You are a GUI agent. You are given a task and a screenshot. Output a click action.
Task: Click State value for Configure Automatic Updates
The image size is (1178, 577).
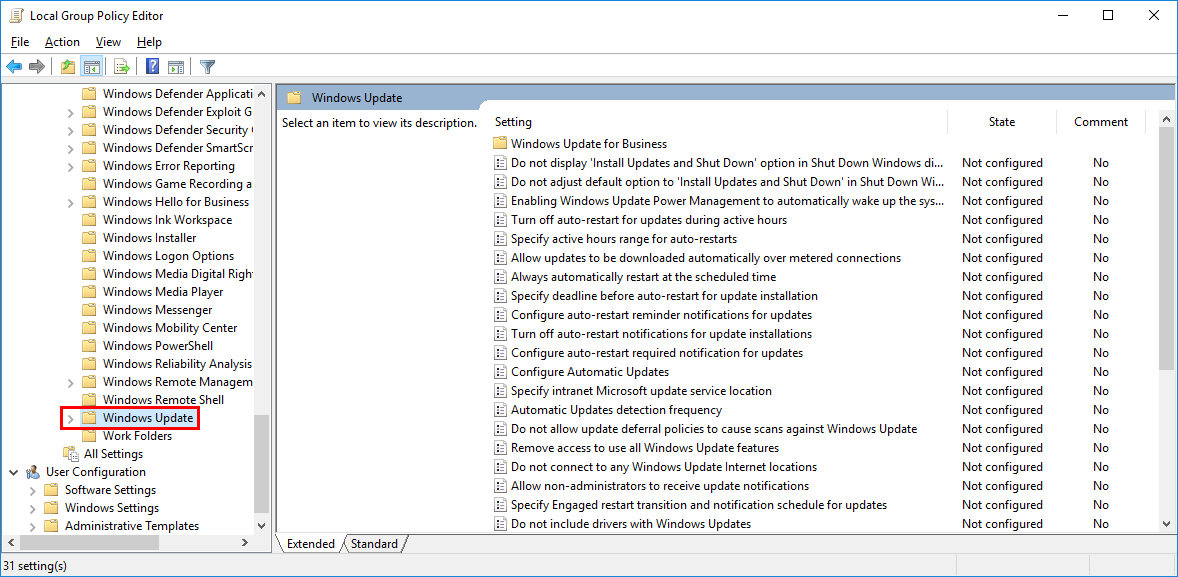click(x=1002, y=372)
